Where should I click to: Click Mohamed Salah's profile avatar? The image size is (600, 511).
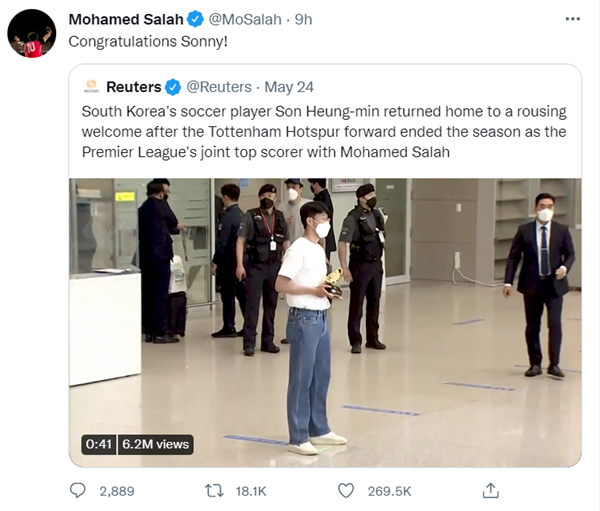point(32,34)
